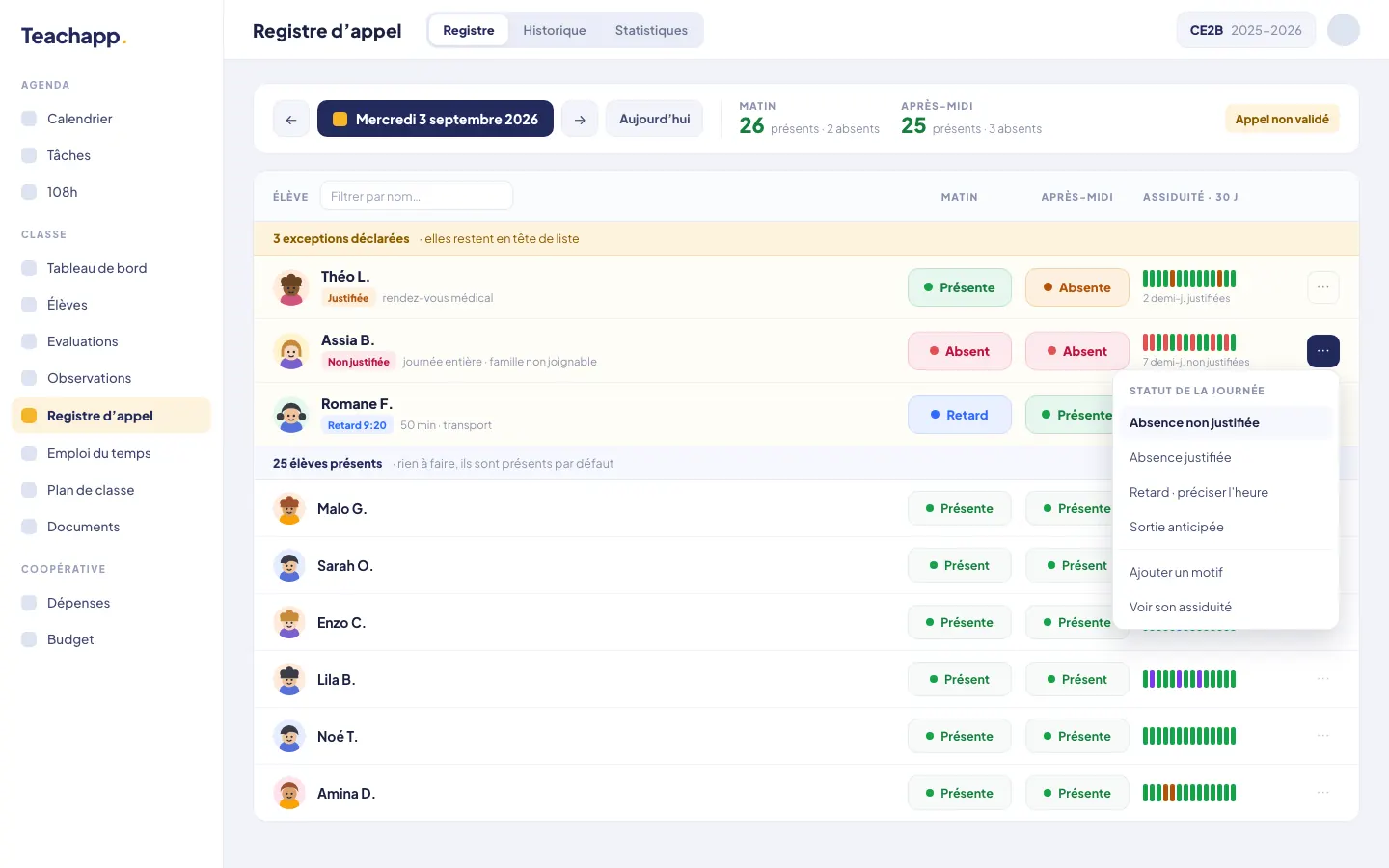Click Théo L.'s avatar
The height and width of the screenshot is (868, 1389).
pos(290,287)
